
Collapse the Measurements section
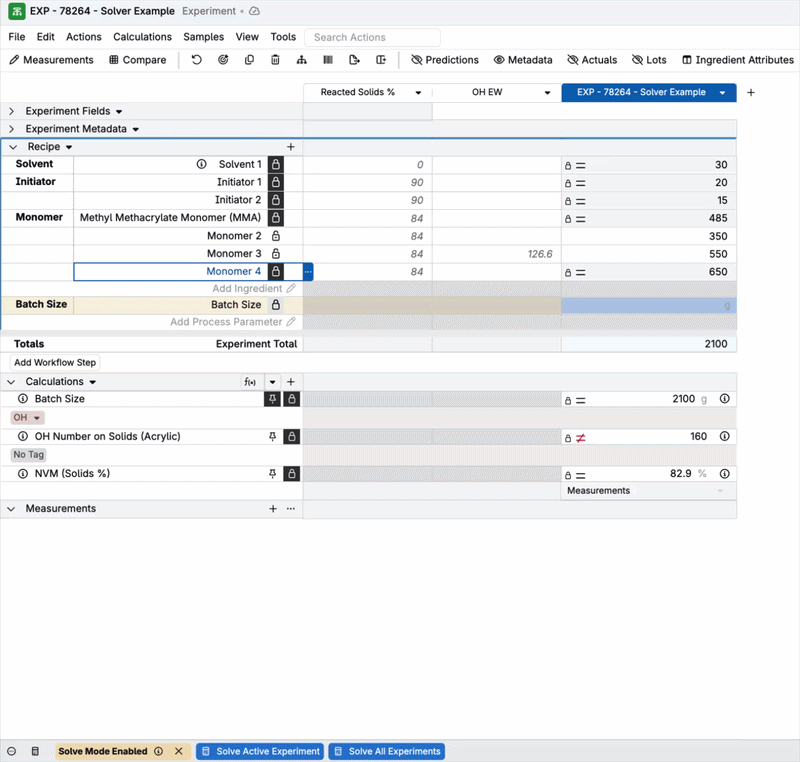pos(12,509)
